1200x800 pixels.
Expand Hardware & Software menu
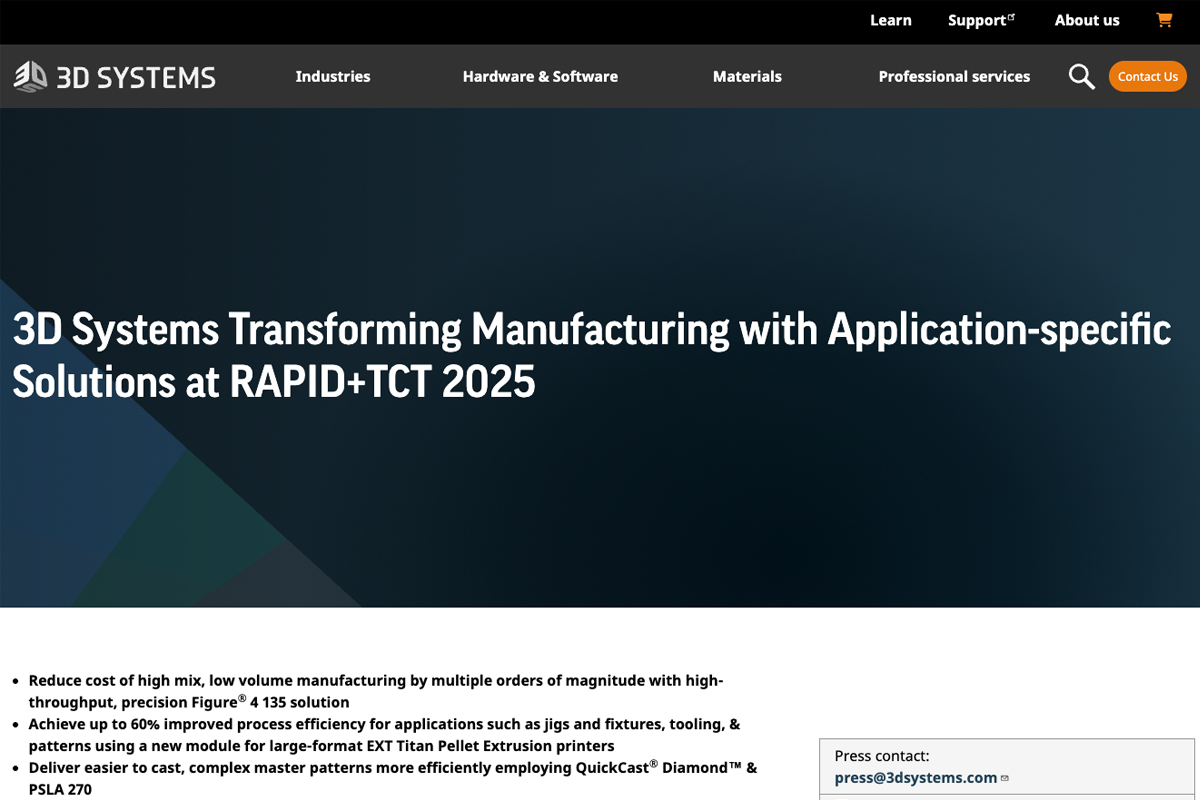point(540,76)
